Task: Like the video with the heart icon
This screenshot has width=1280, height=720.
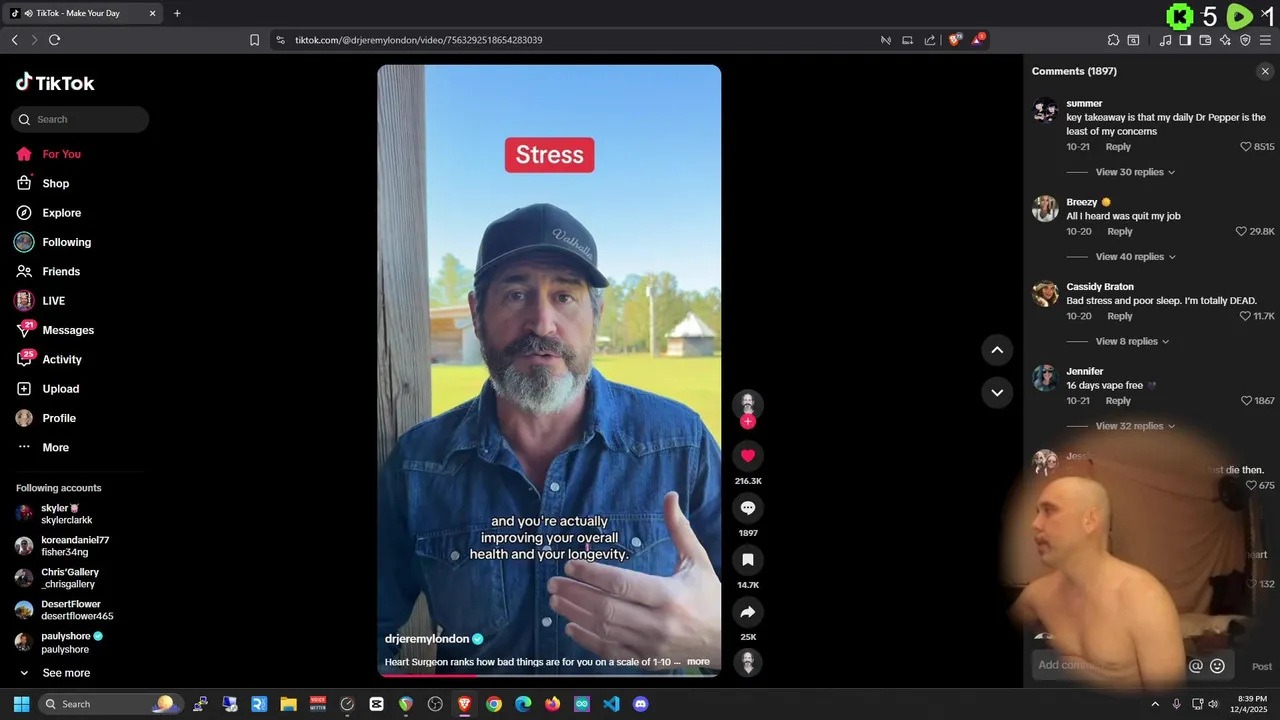Action: pyautogui.click(x=748, y=456)
